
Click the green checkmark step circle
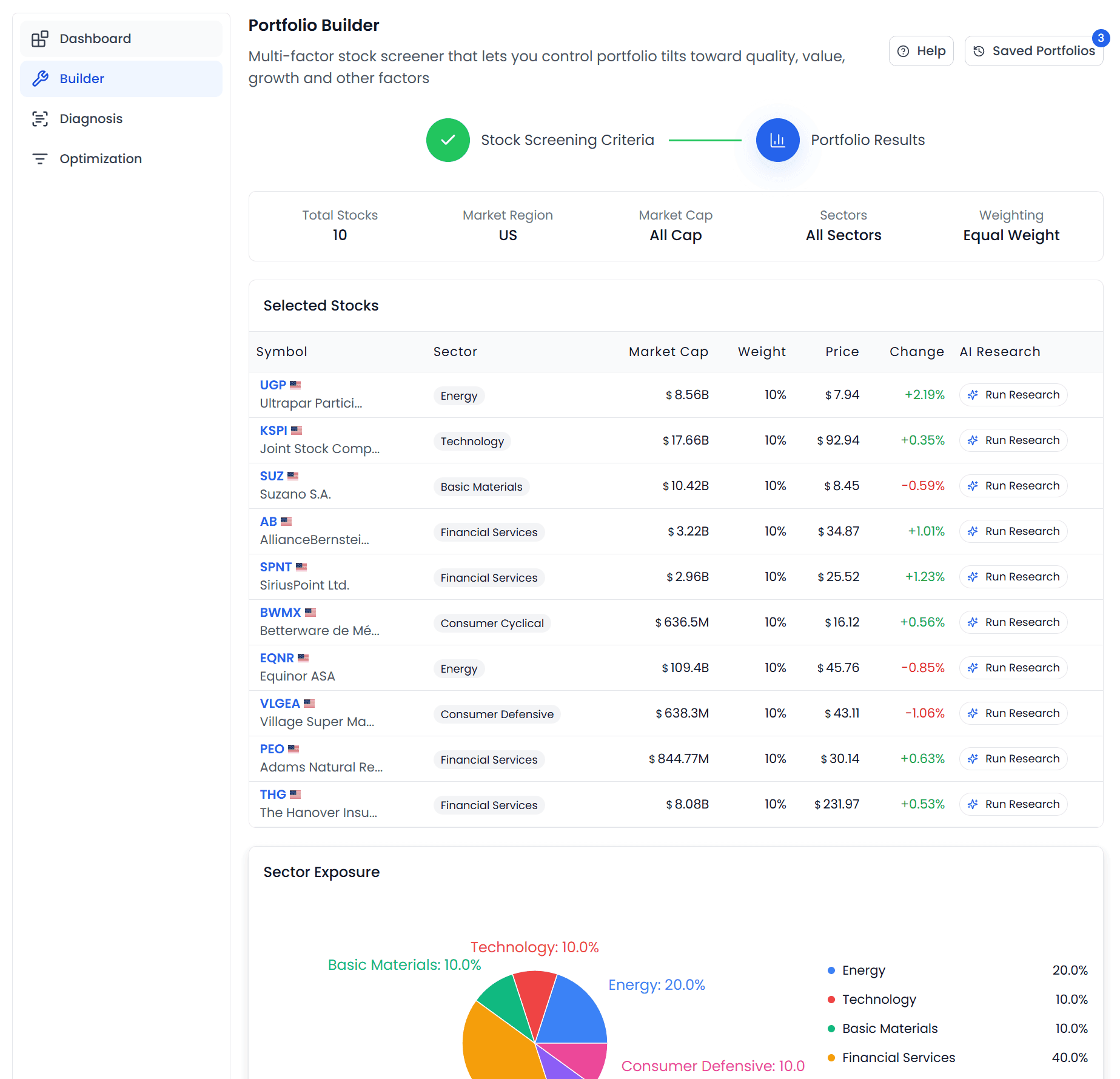pyautogui.click(x=448, y=140)
